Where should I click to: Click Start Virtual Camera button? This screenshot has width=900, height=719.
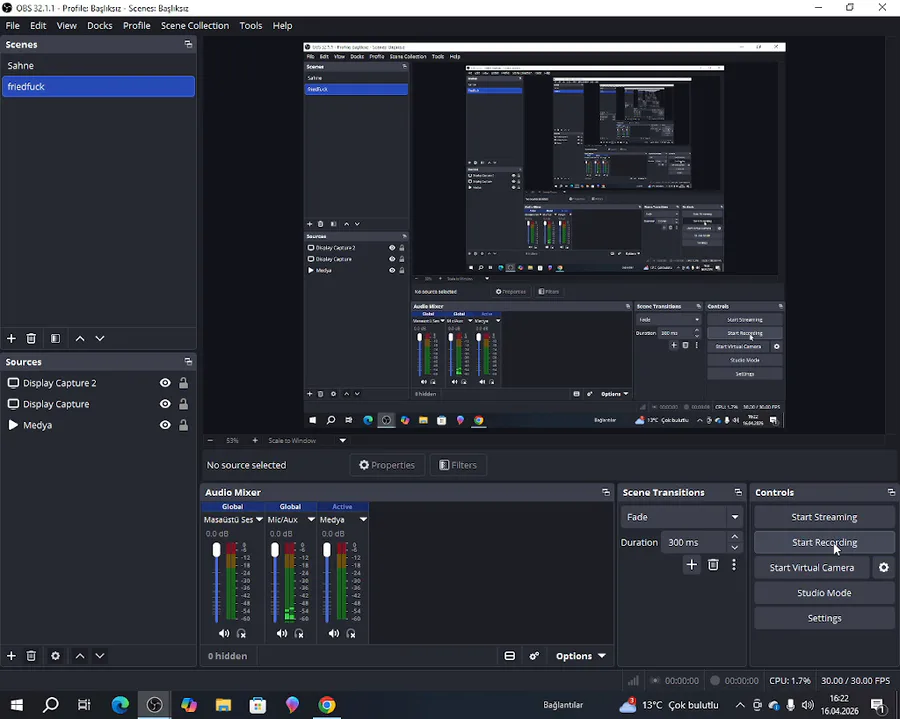[812, 568]
